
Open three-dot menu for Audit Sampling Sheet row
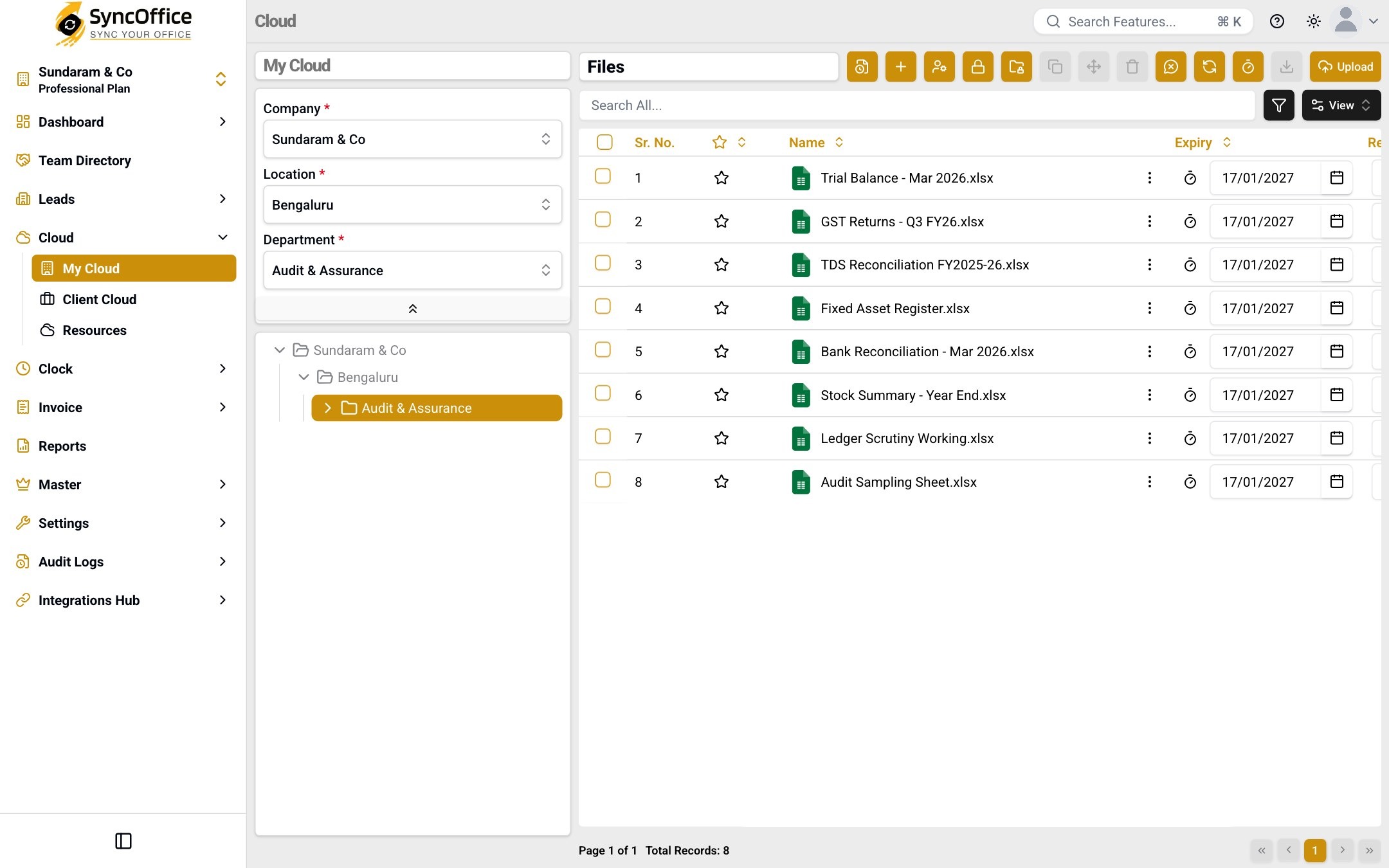click(x=1149, y=482)
